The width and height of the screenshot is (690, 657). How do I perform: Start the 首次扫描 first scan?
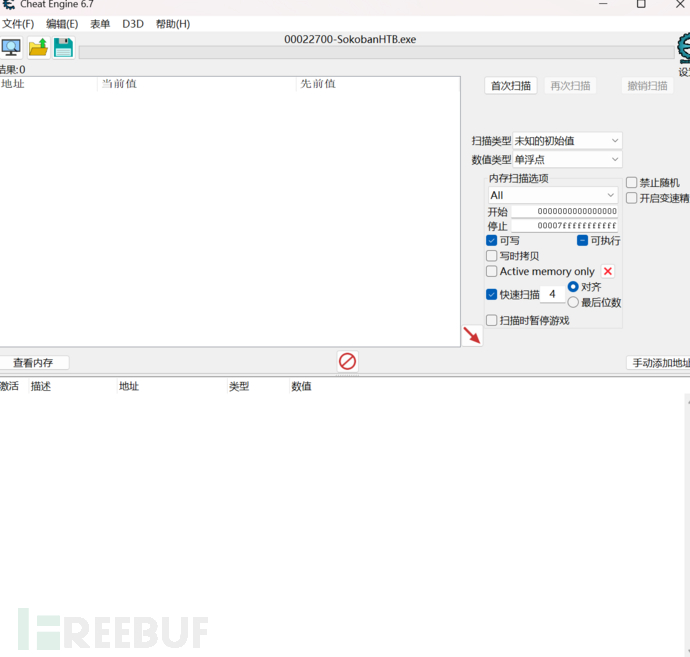coord(511,86)
